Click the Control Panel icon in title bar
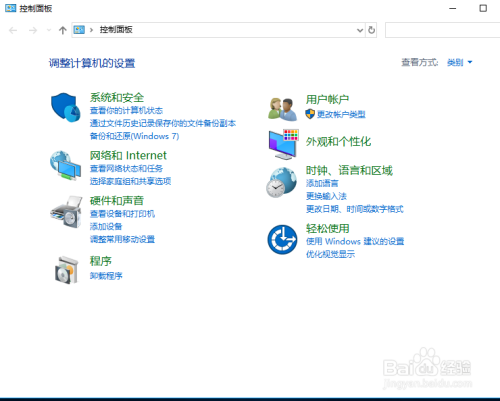500x401 pixels. [x=11, y=8]
